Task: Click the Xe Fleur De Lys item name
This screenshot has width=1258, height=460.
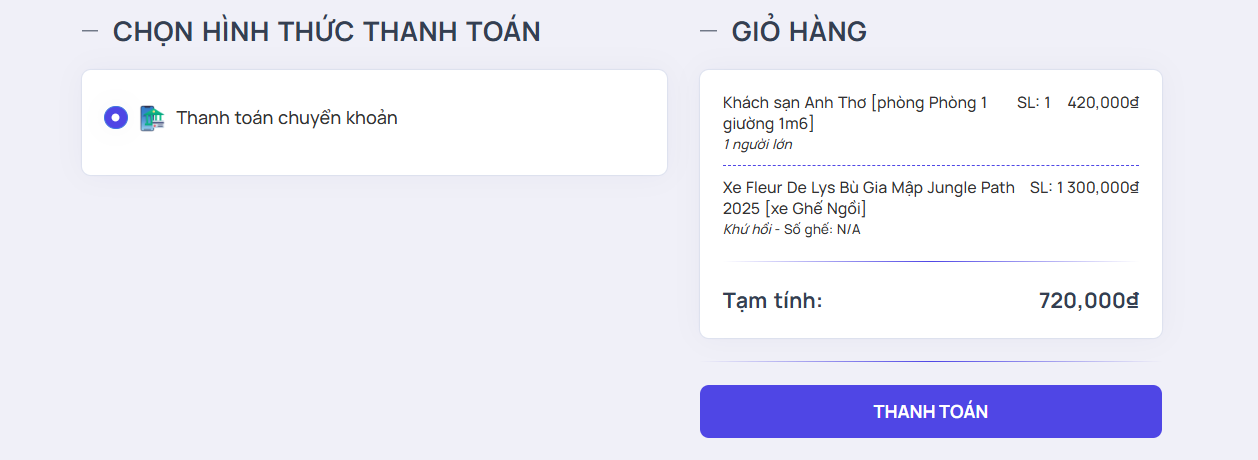Action: 868,197
